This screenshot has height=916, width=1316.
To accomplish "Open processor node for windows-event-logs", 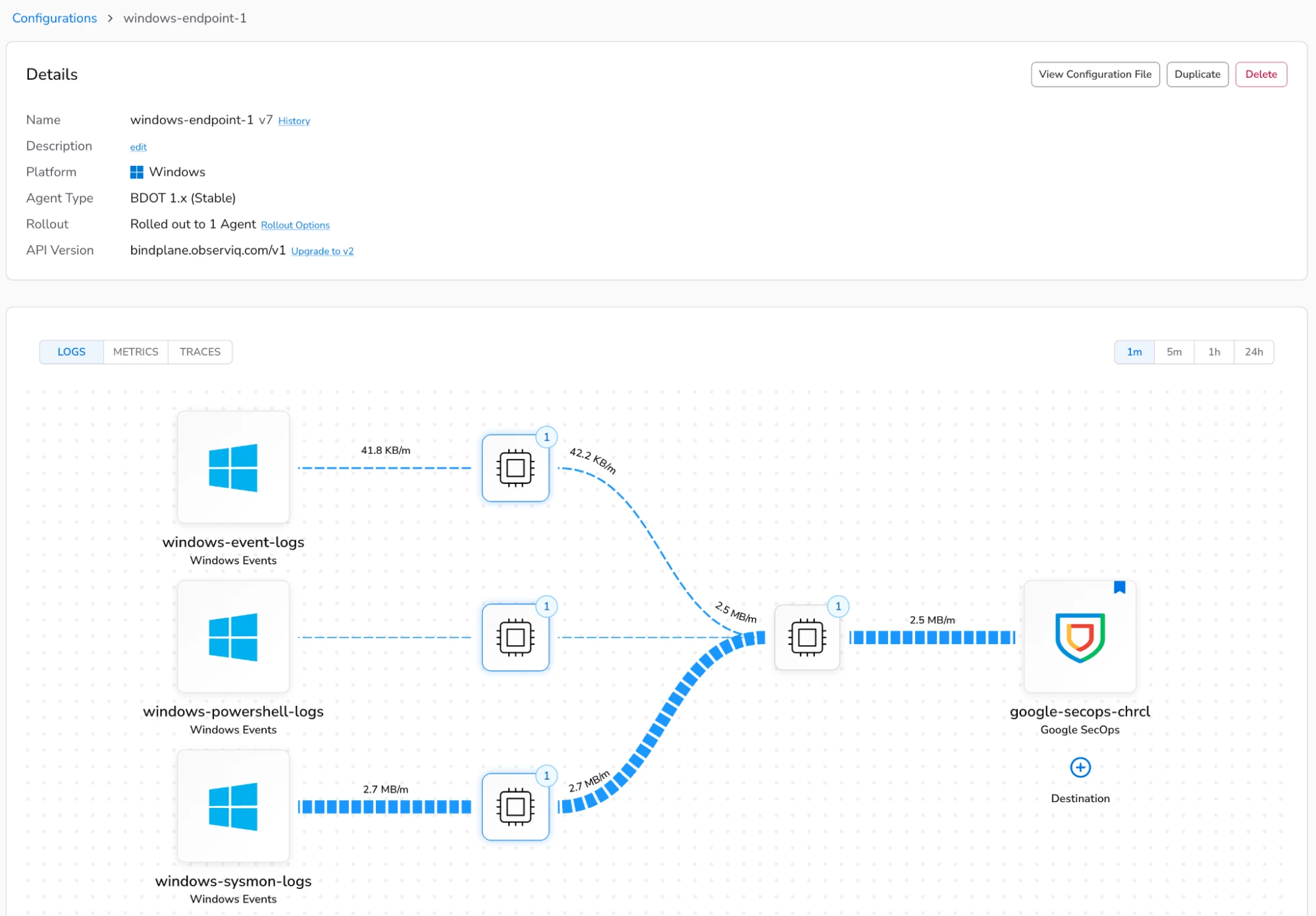I will click(515, 468).
